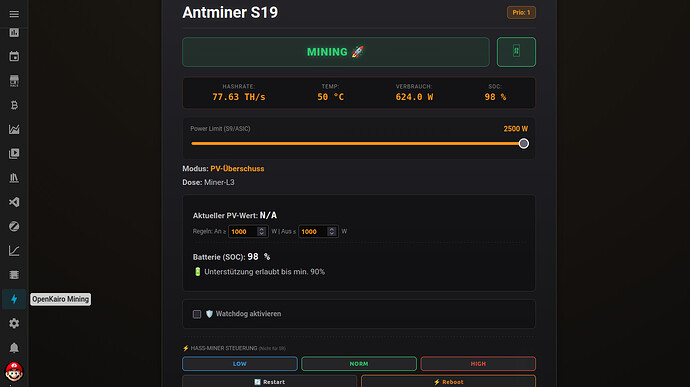The width and height of the screenshot is (690, 387).
Task: Enable the Watchdog aktivieren checkbox
Action: coord(197,314)
